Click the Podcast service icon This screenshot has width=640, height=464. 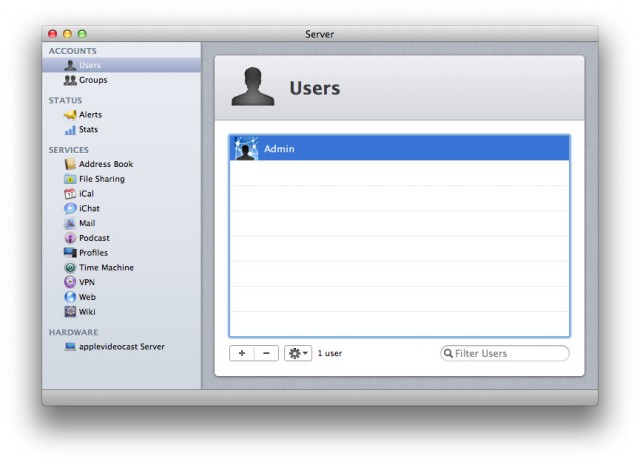[70, 238]
